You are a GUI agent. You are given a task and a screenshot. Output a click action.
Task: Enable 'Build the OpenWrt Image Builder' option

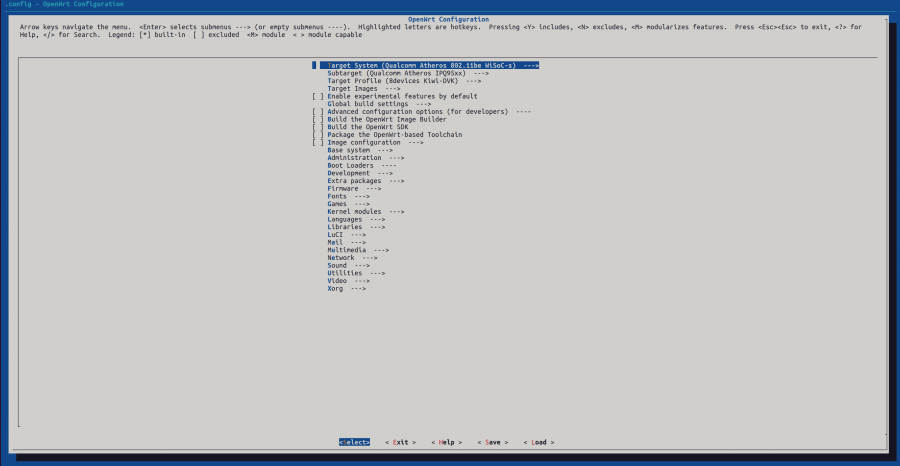(317, 119)
